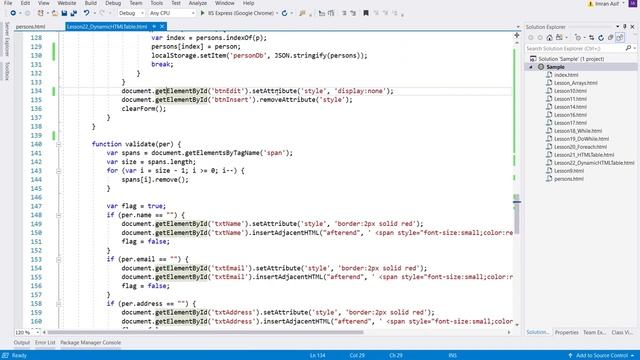Click Add to Source Control in status bar
Image resolution: width=640 pixels, height=360 pixels.
pos(602,356)
